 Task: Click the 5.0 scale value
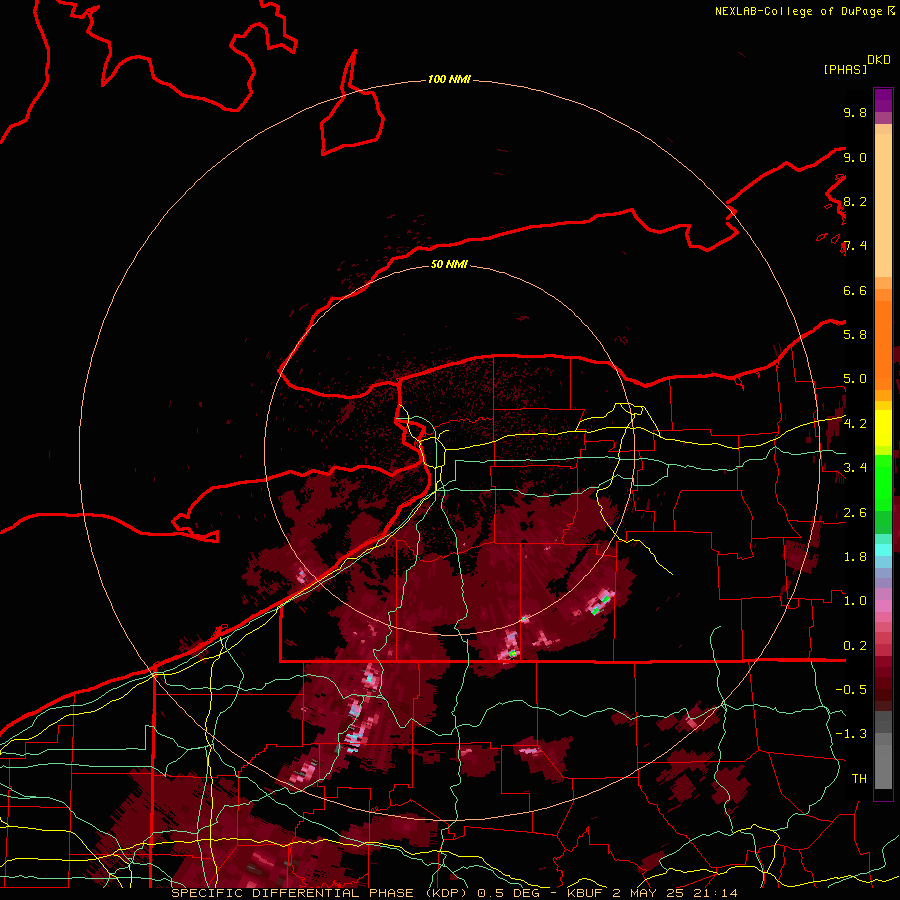coord(855,379)
